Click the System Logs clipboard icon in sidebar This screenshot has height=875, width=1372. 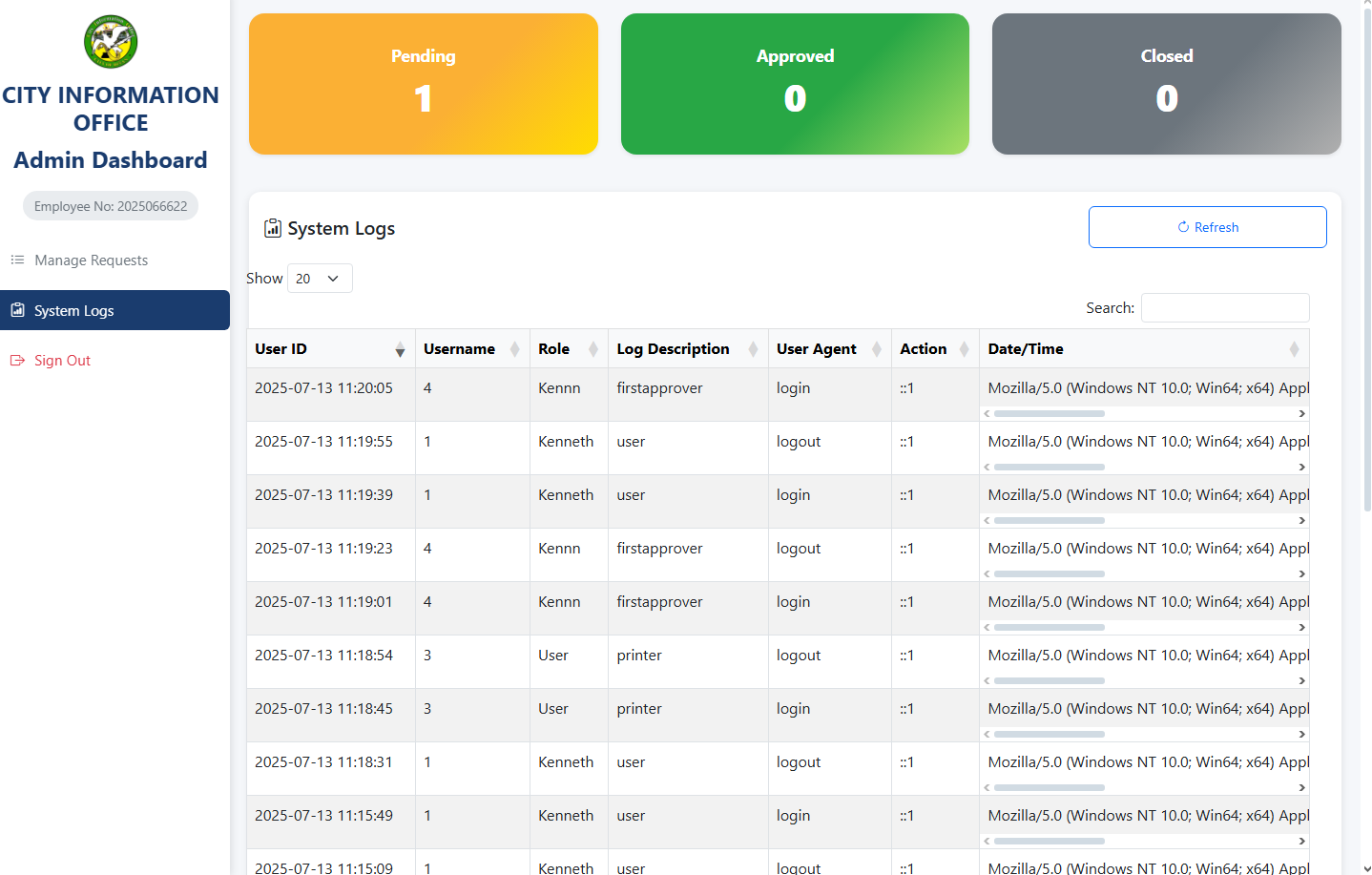click(x=17, y=310)
